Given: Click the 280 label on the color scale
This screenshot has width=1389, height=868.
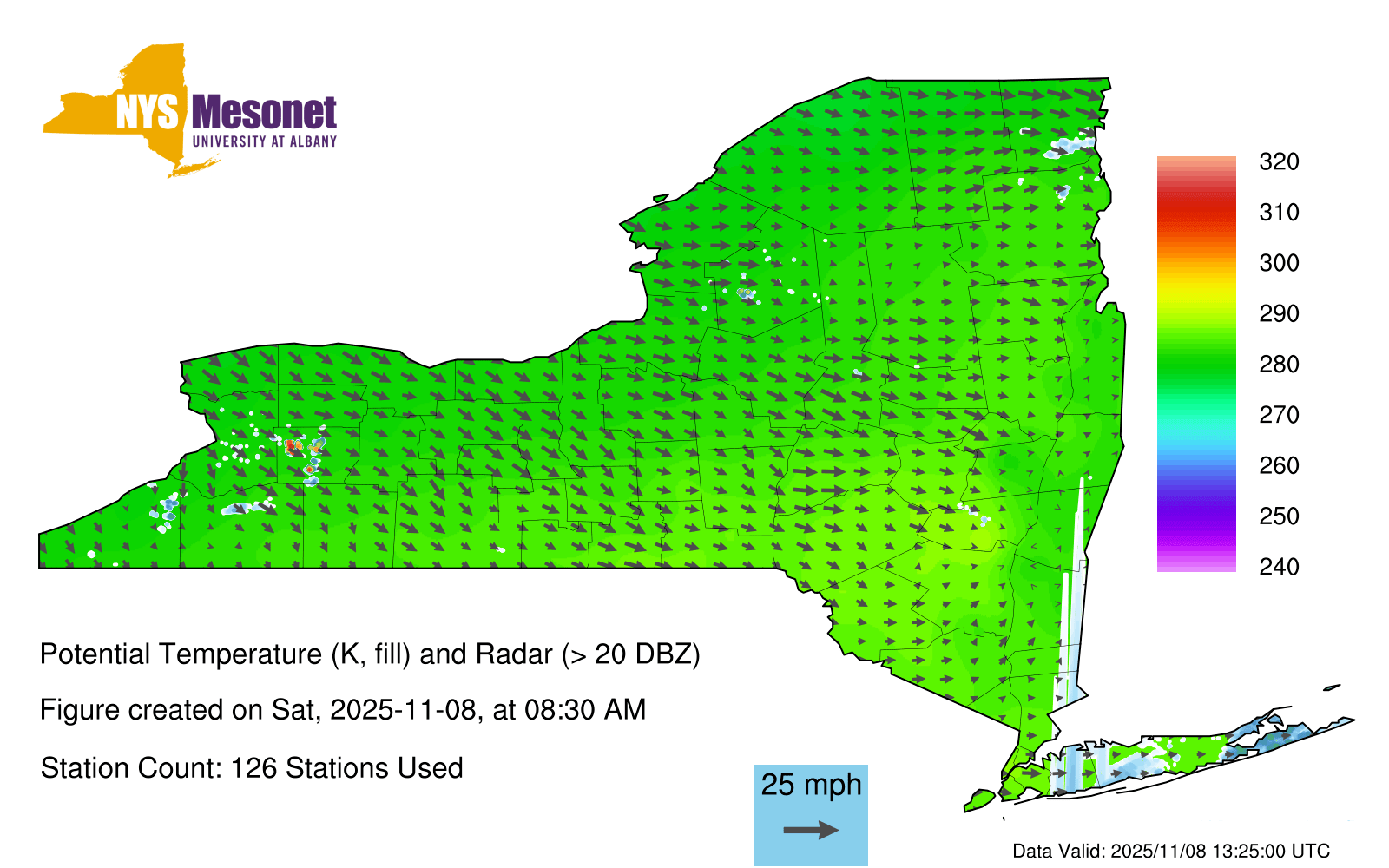Looking at the screenshot, I should coord(1279,365).
